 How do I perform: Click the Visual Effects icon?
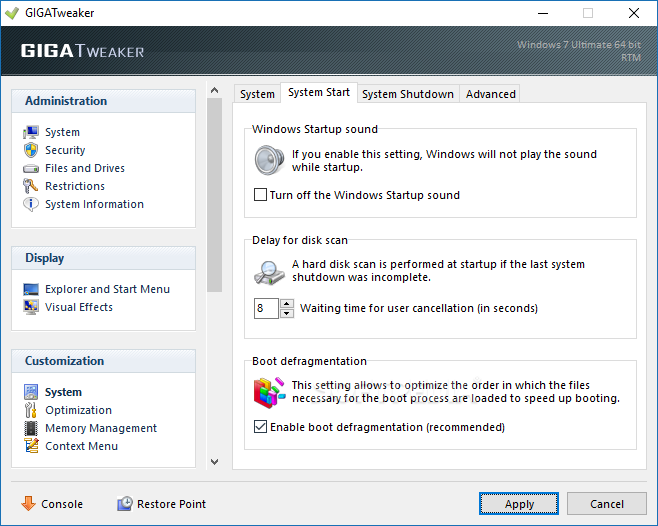tap(31, 307)
